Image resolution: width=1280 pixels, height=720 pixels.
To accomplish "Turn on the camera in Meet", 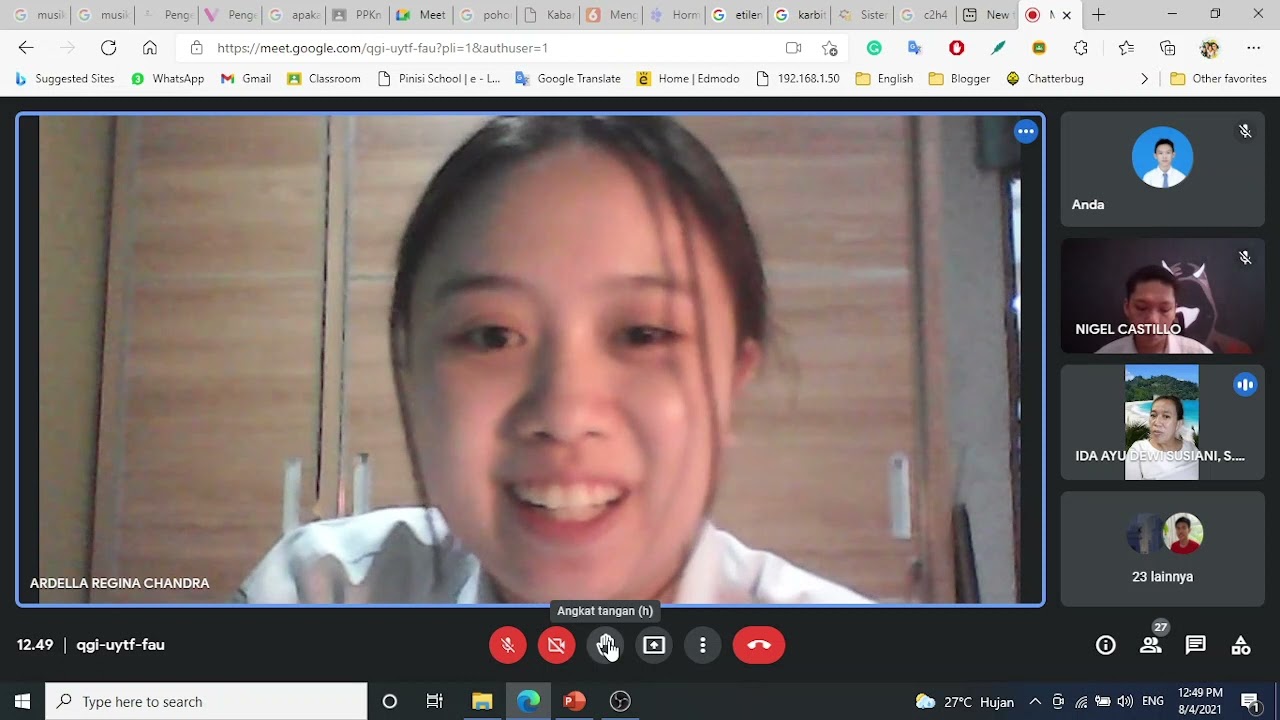I will (x=557, y=645).
